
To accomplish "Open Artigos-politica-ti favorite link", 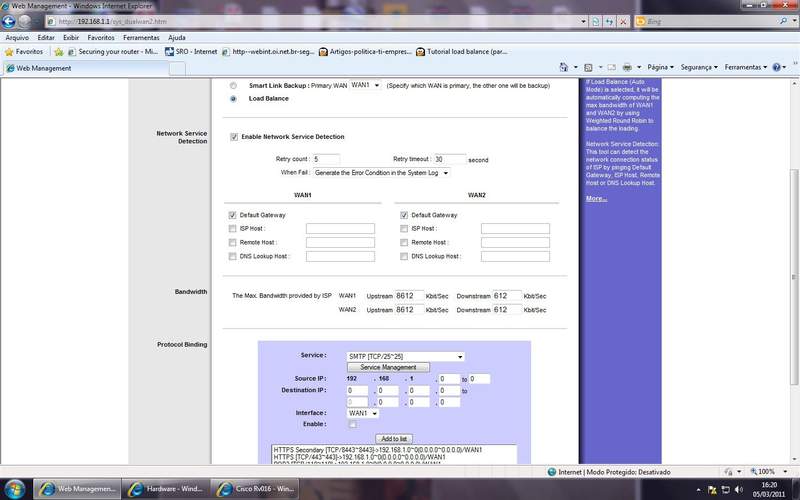I will point(365,52).
